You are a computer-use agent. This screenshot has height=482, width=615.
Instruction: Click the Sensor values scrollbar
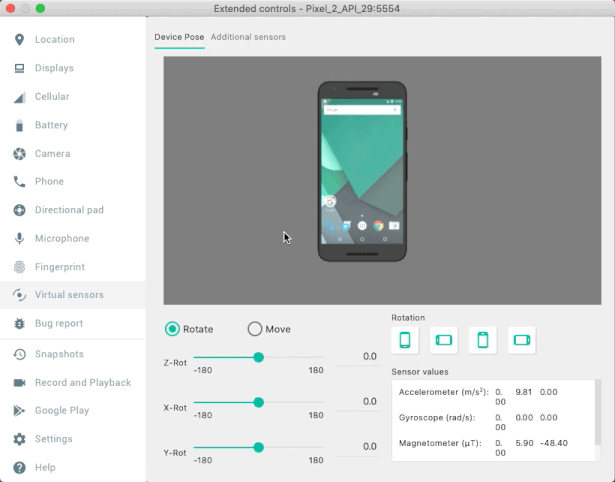point(598,412)
